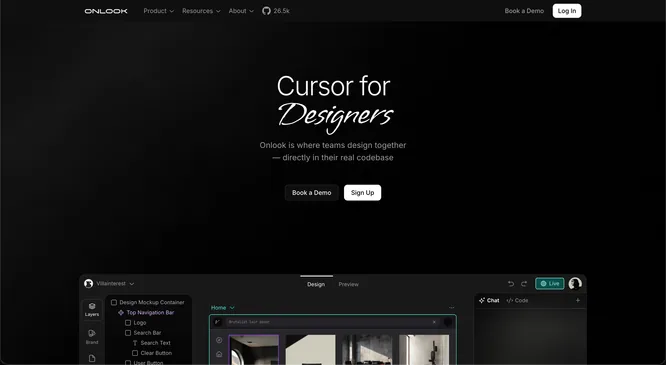Image resolution: width=666 pixels, height=365 pixels.
Task: Click the Sign Up button
Action: click(362, 192)
